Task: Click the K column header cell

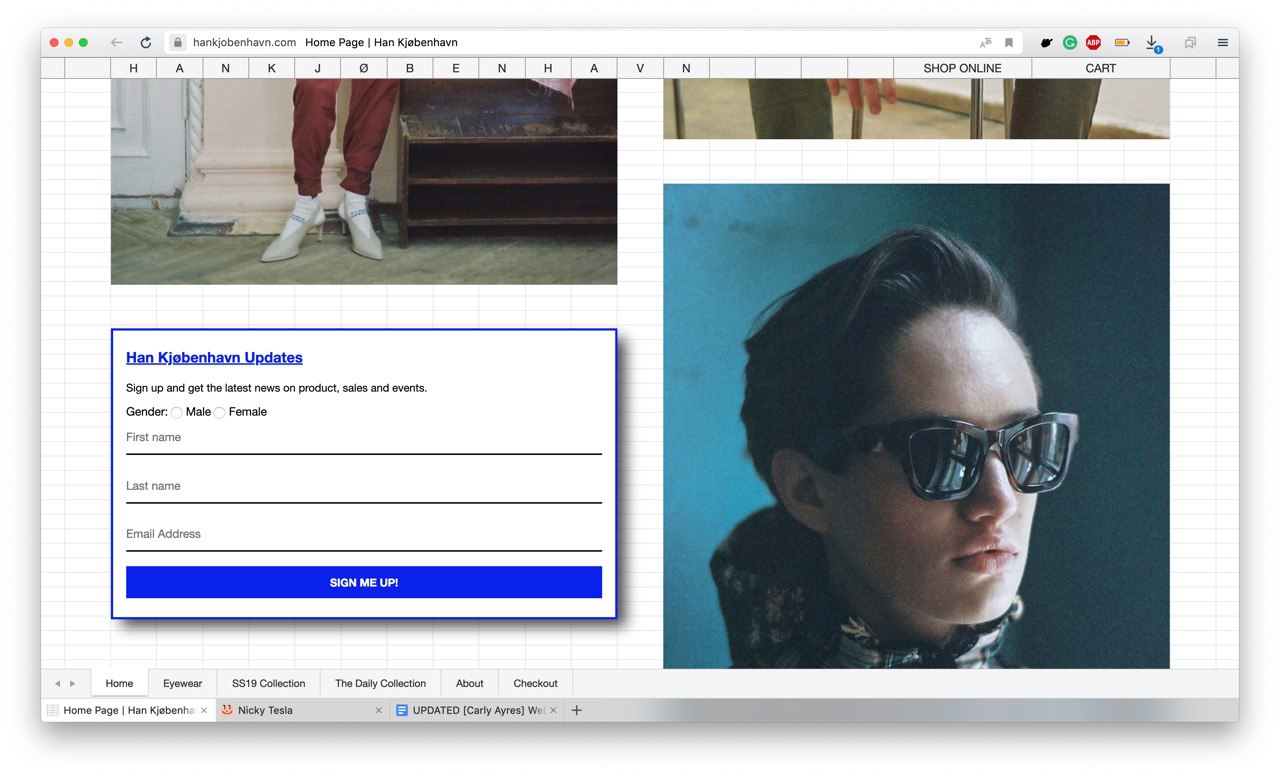Action: pyautogui.click(x=271, y=68)
